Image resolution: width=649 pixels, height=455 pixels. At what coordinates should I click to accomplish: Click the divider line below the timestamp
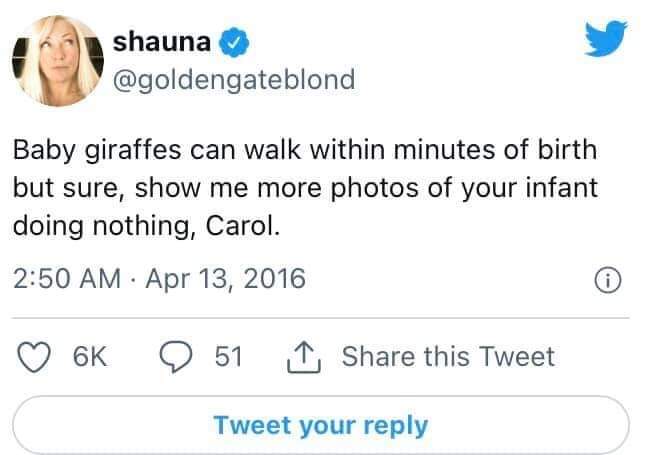[321, 318]
